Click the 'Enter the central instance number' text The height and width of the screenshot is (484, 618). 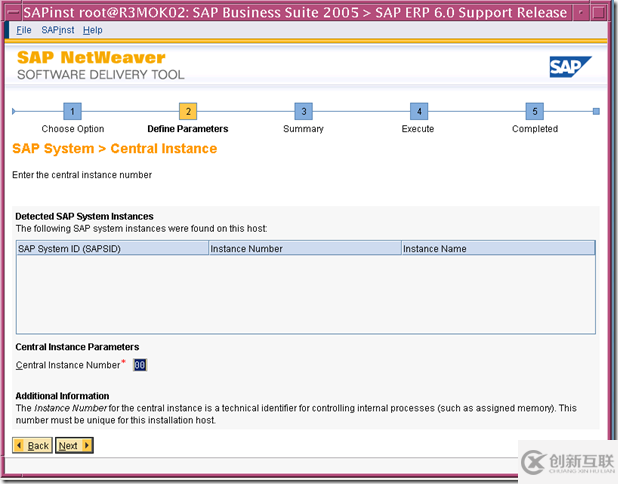(x=82, y=175)
